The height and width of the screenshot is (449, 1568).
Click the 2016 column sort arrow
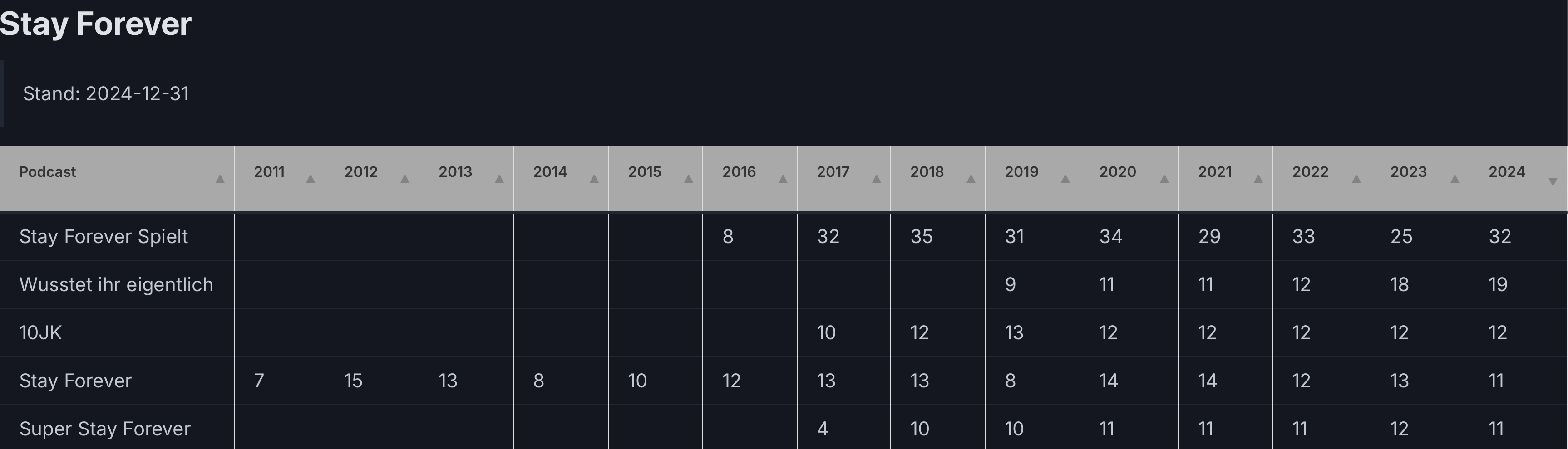click(783, 179)
